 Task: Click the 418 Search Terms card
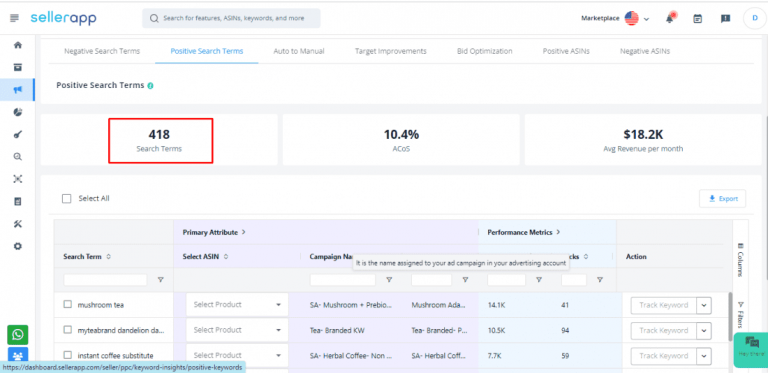(159, 140)
